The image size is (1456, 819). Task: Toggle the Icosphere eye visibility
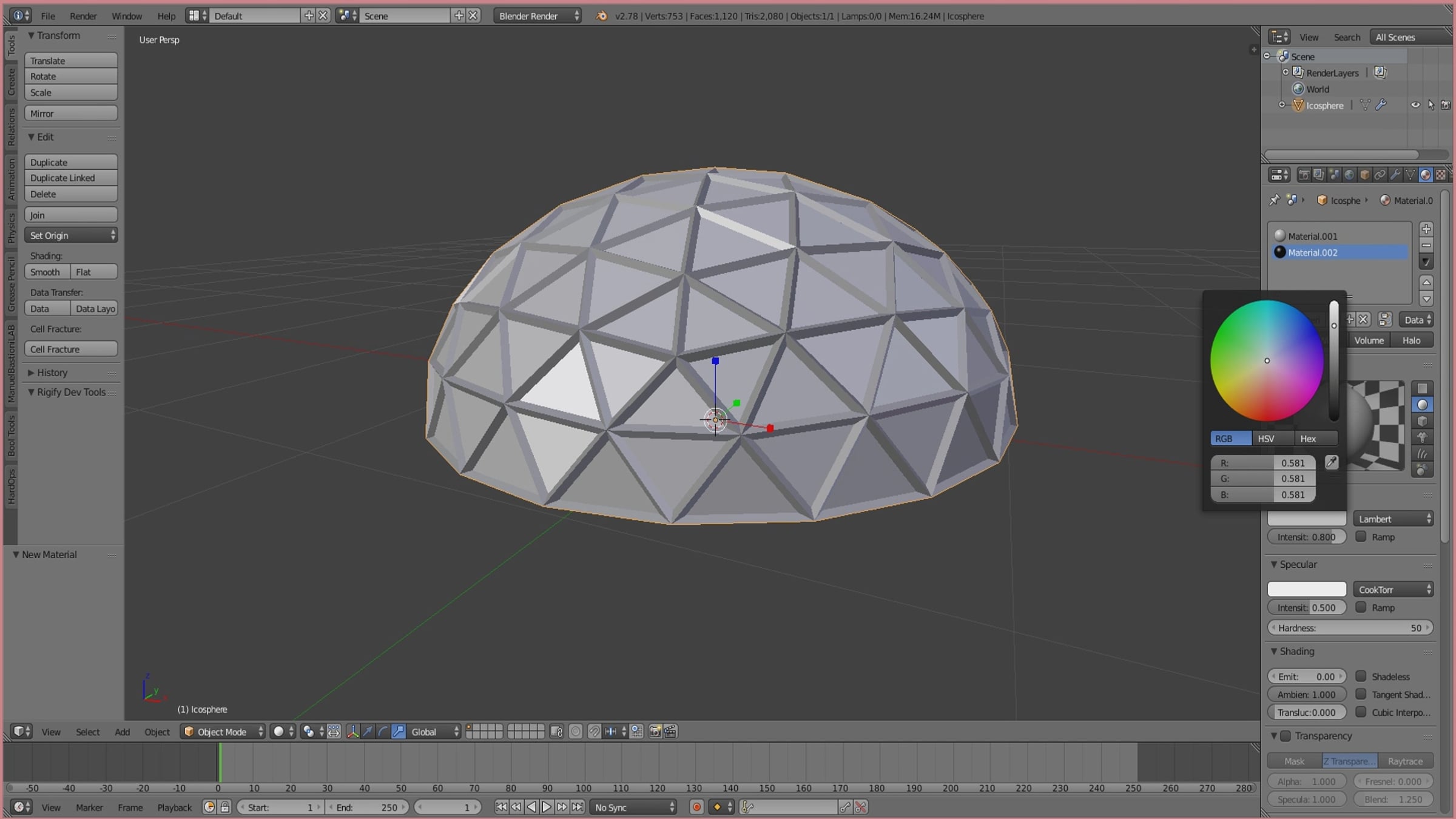click(1415, 105)
